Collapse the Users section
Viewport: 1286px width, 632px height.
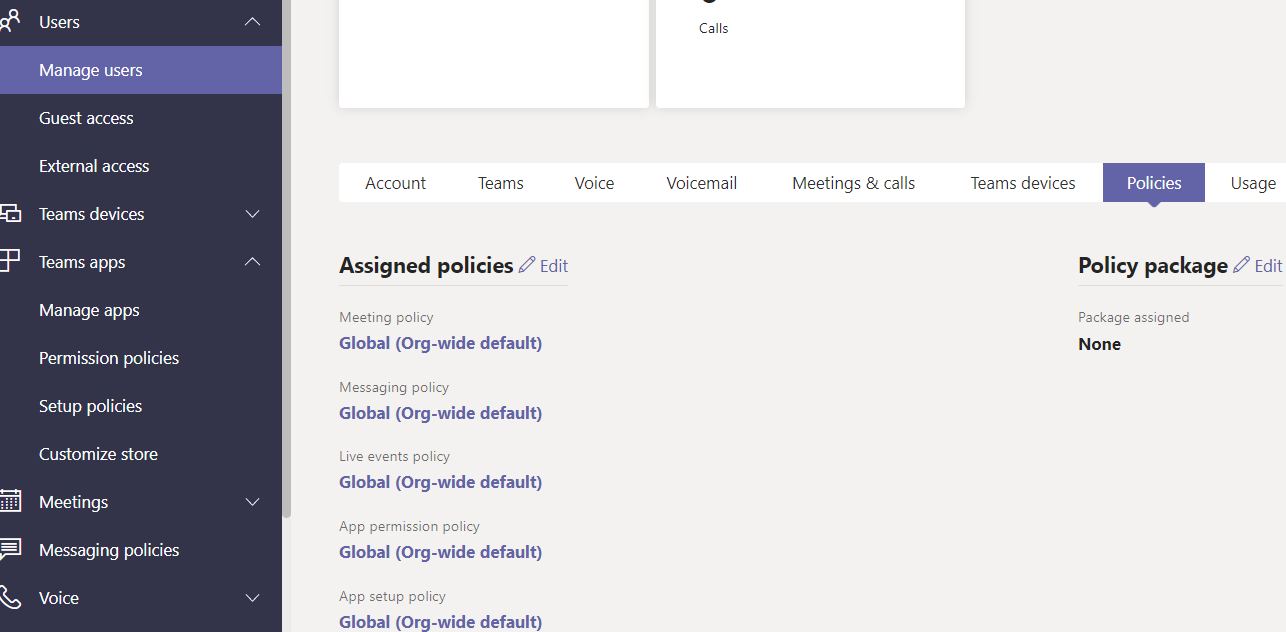tap(252, 22)
